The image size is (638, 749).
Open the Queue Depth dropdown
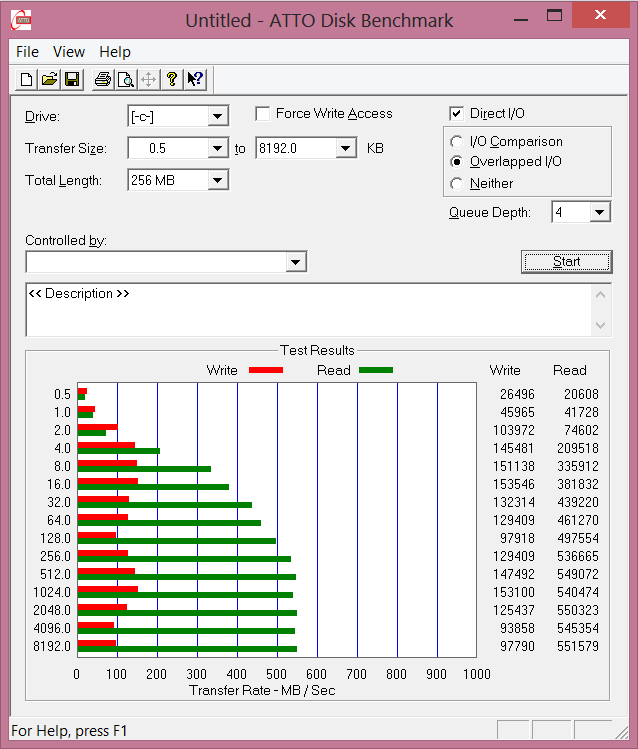599,212
